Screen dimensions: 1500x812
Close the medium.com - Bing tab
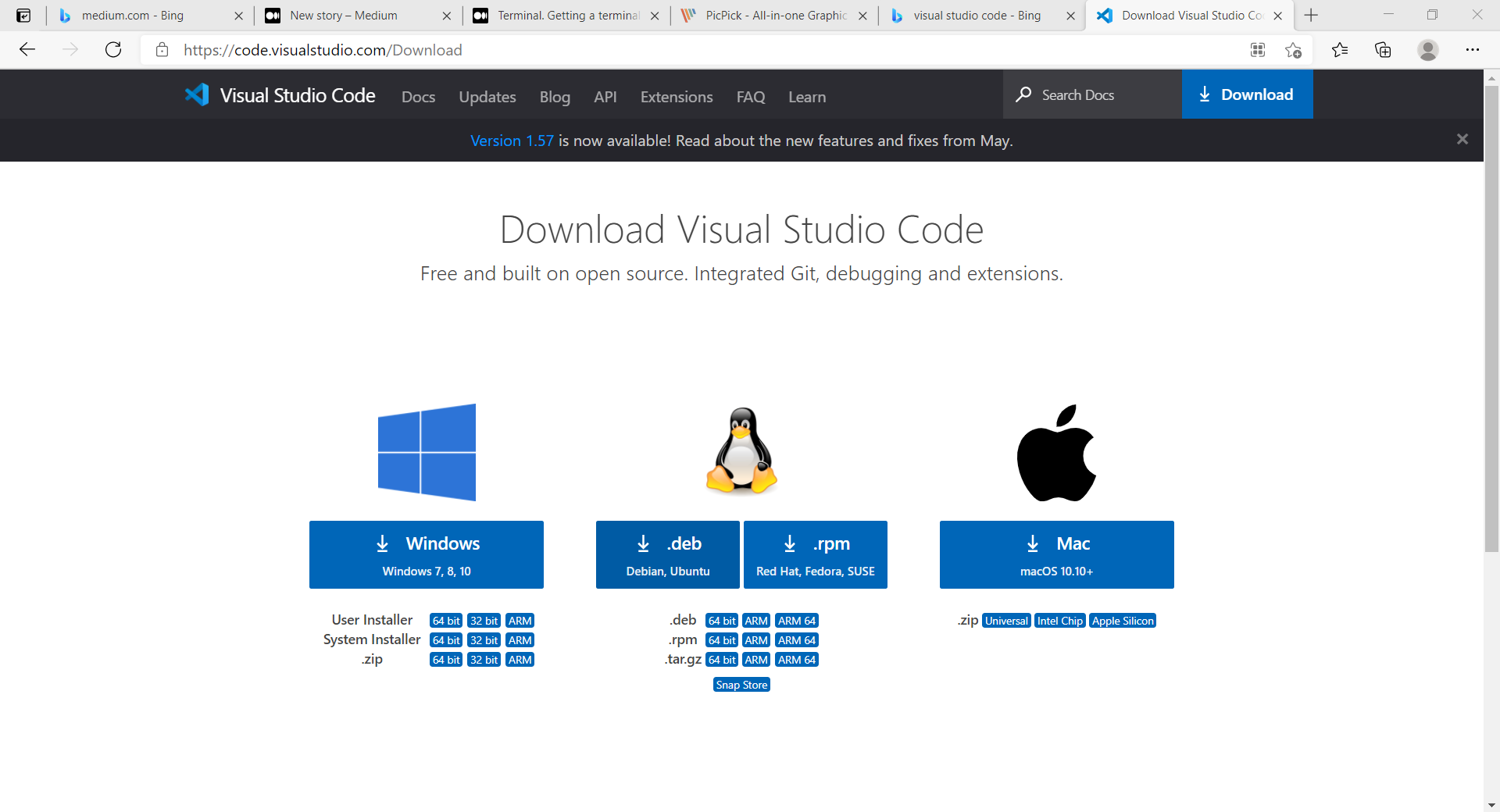tap(239, 16)
